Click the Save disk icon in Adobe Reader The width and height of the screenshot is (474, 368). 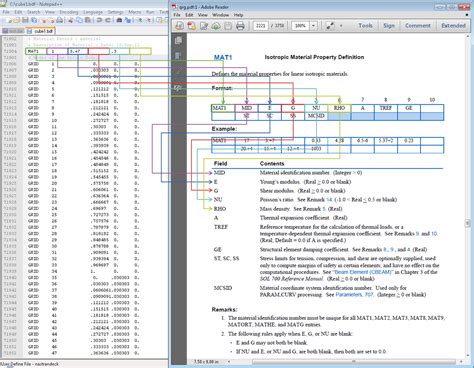coord(228,26)
